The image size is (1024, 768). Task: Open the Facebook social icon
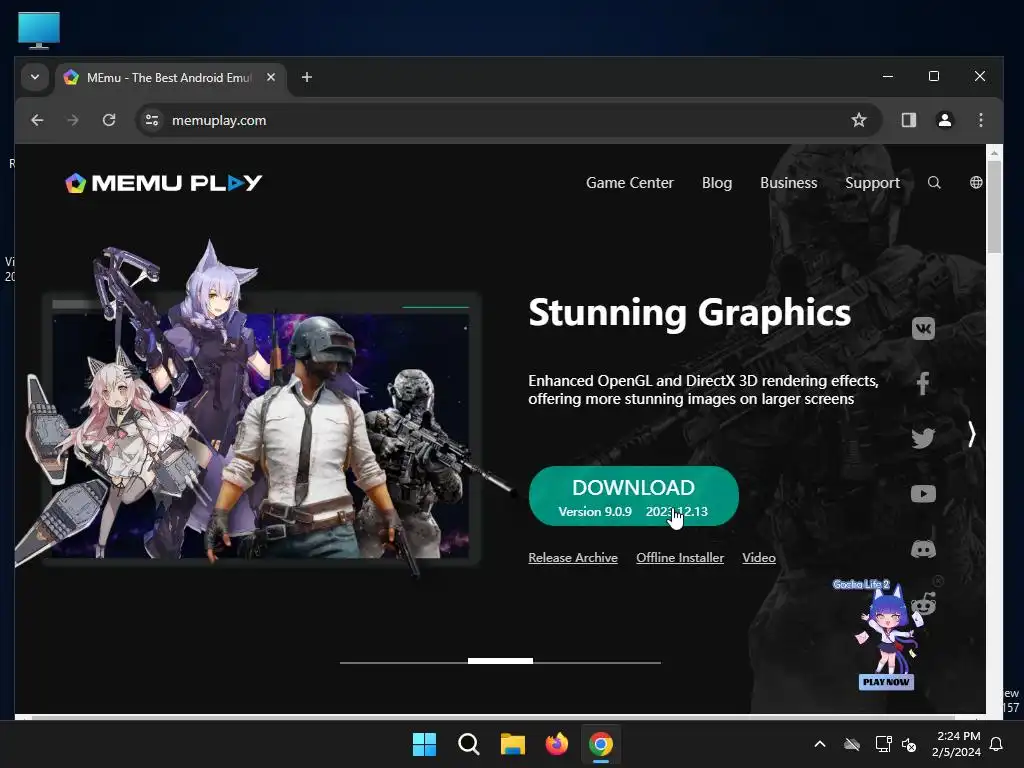click(x=923, y=383)
